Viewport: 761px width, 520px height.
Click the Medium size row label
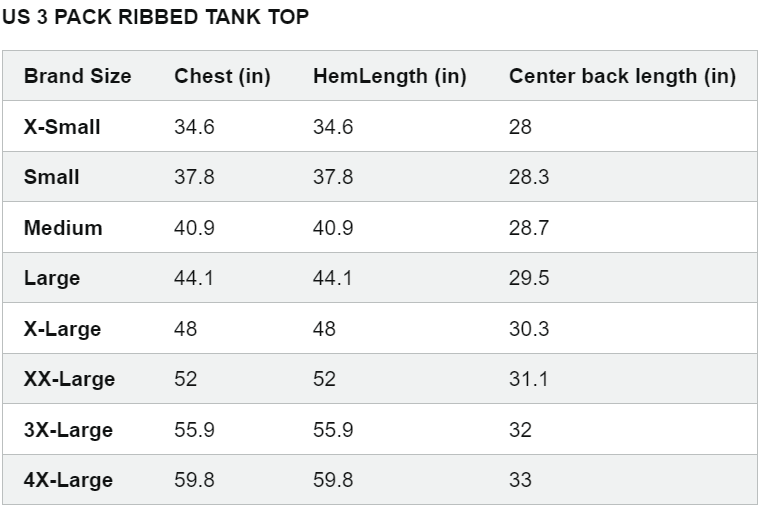63,228
